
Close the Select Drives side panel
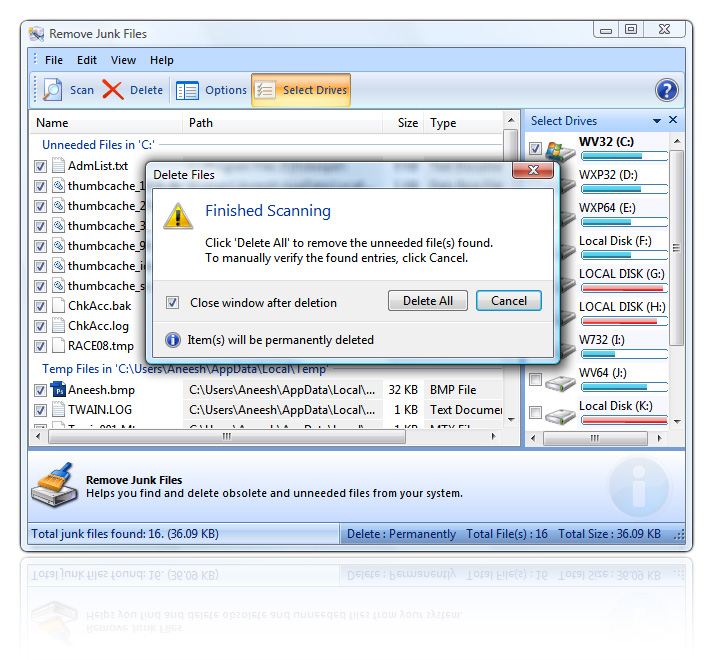click(673, 120)
